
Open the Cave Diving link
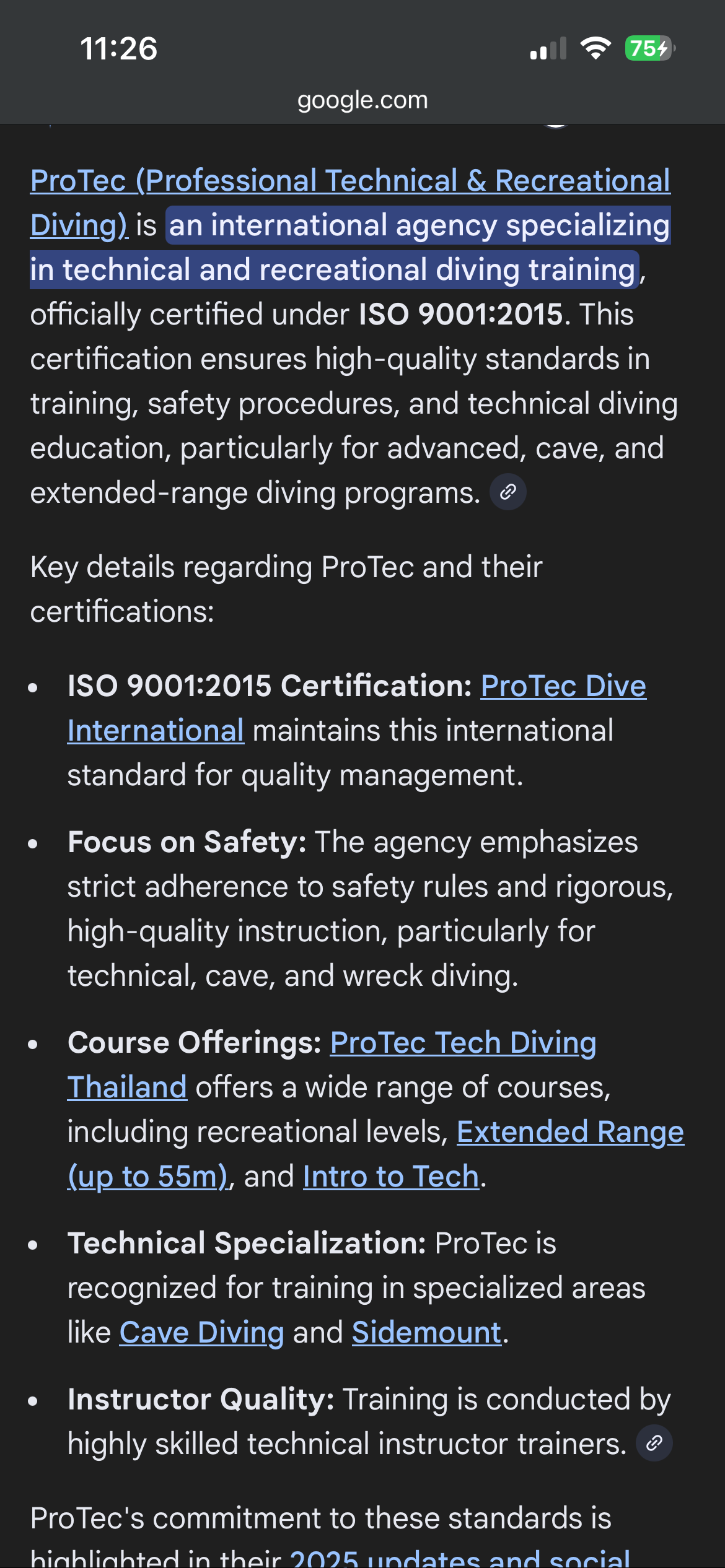[201, 1333]
